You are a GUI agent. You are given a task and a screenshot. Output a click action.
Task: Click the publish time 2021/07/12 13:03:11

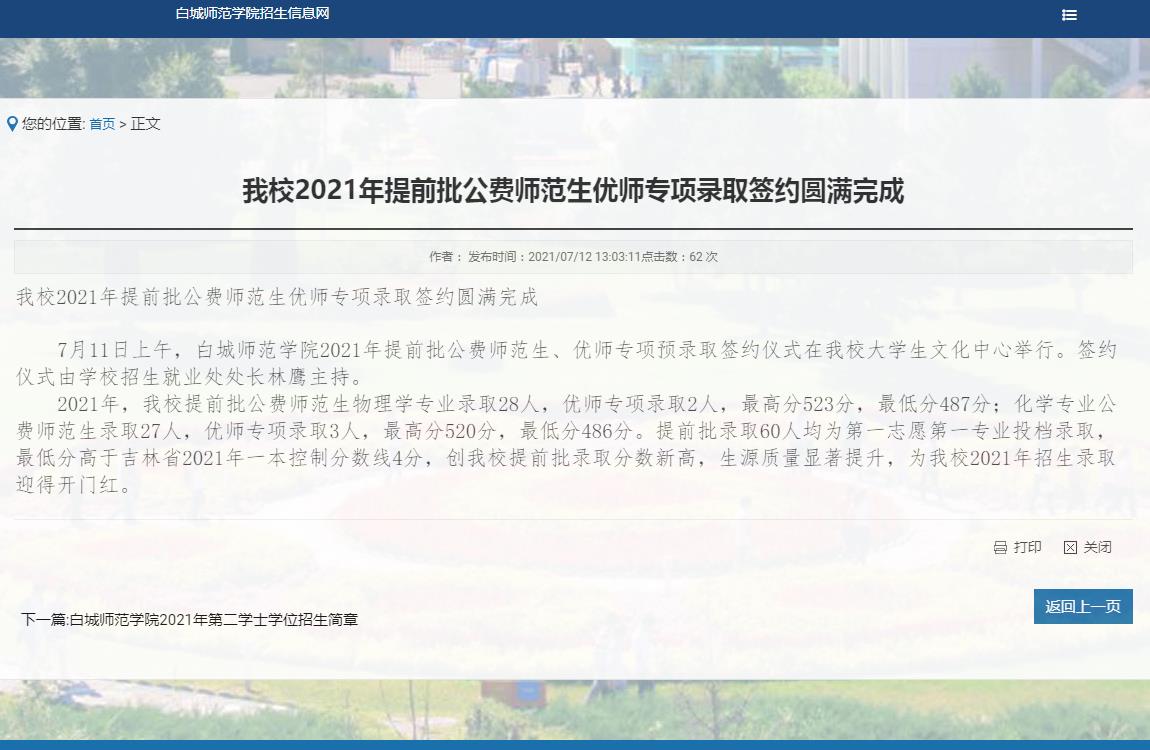pyautogui.click(x=585, y=257)
